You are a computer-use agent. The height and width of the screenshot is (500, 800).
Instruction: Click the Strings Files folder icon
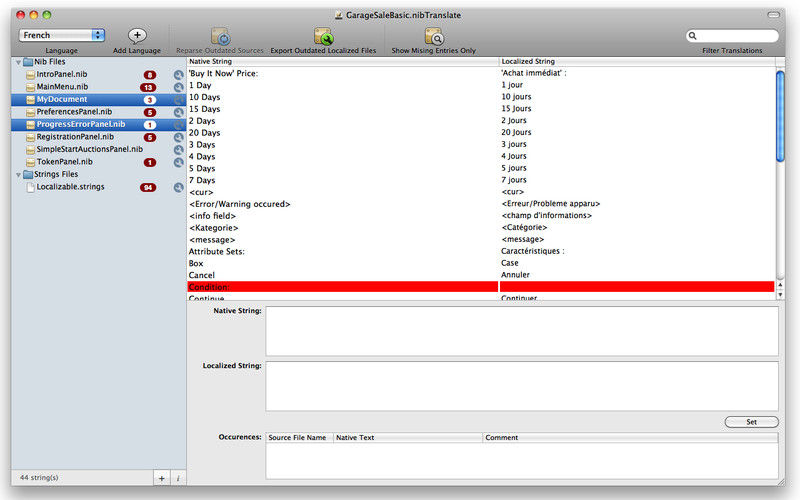[28, 174]
